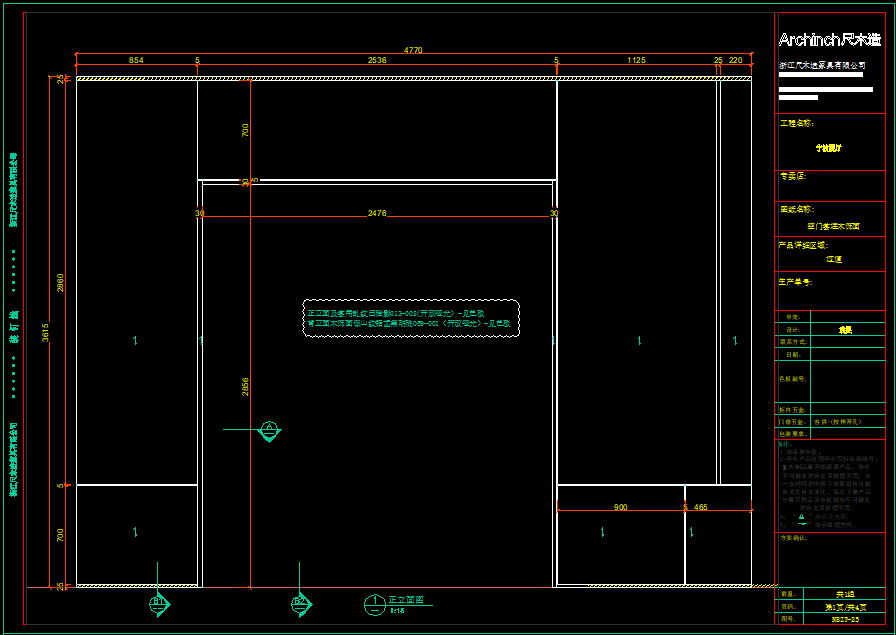Click the circled 1 drawing title bubble
Screen dimensions: 896x635
point(375,605)
